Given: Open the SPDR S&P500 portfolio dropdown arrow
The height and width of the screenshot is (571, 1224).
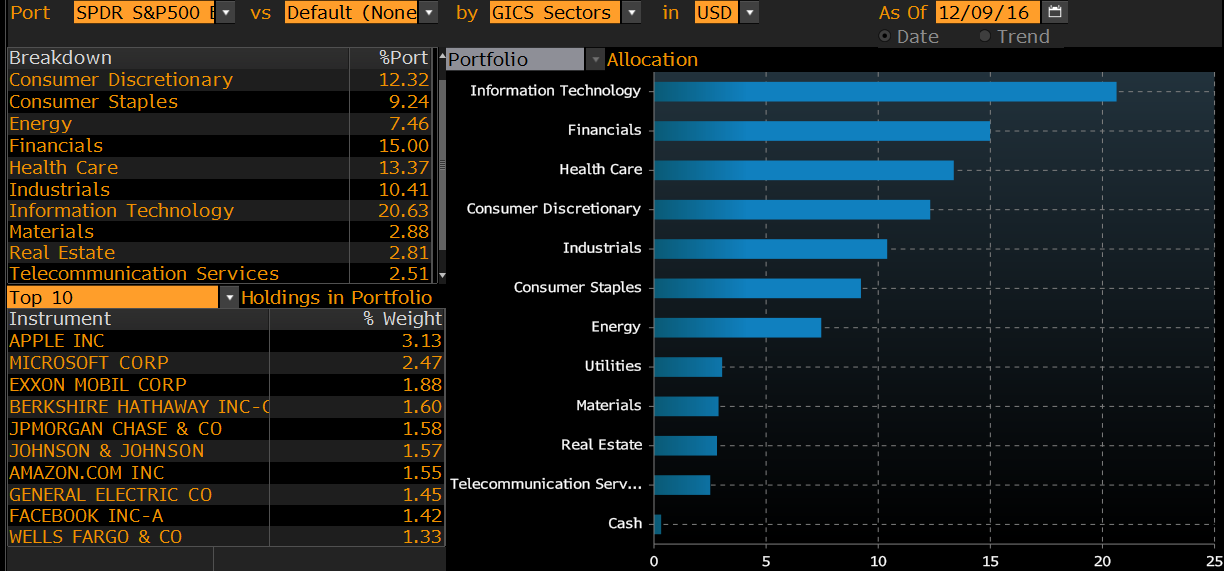Looking at the screenshot, I should click(226, 12).
